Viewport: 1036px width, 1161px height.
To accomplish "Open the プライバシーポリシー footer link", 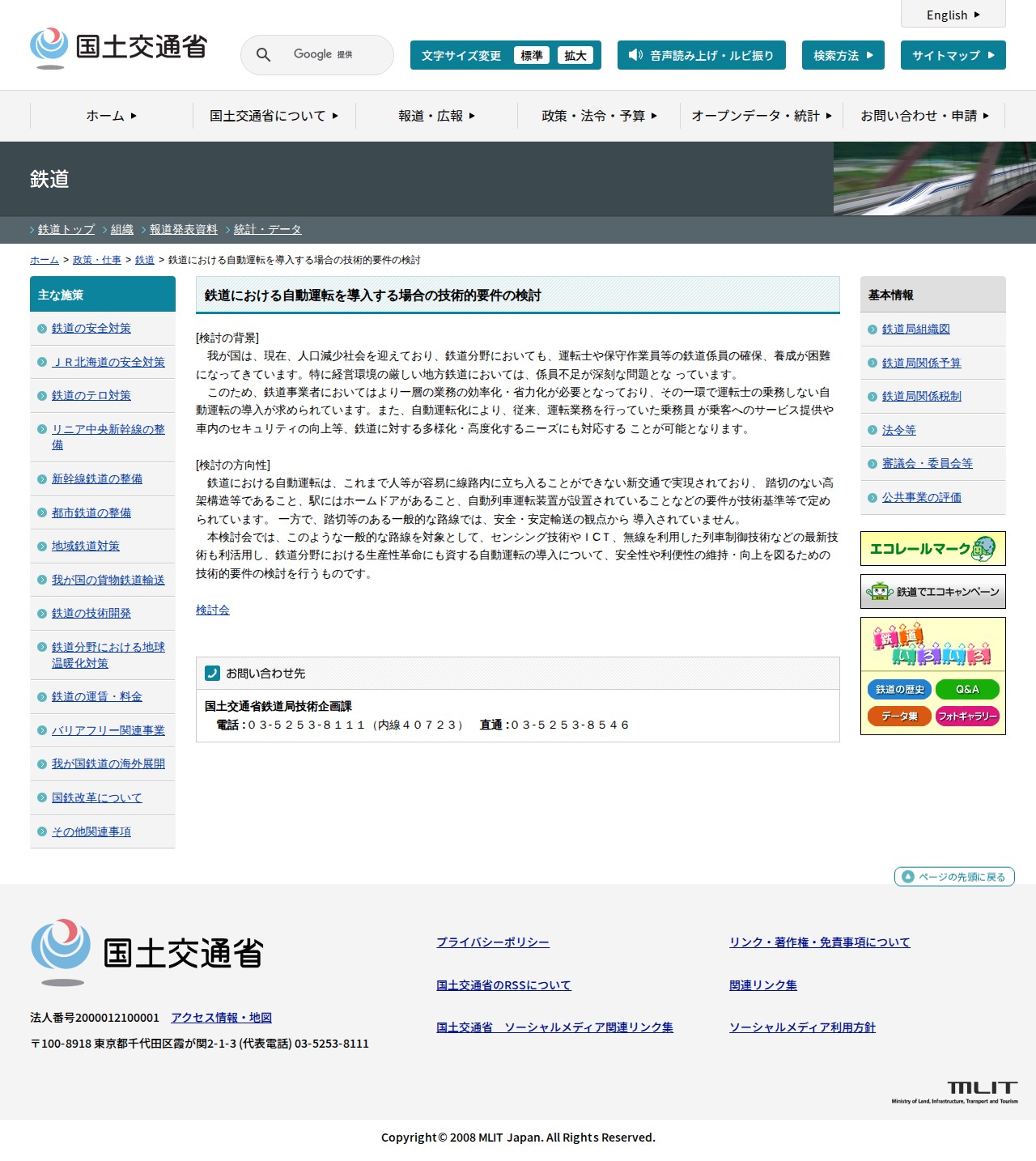I will click(x=493, y=942).
